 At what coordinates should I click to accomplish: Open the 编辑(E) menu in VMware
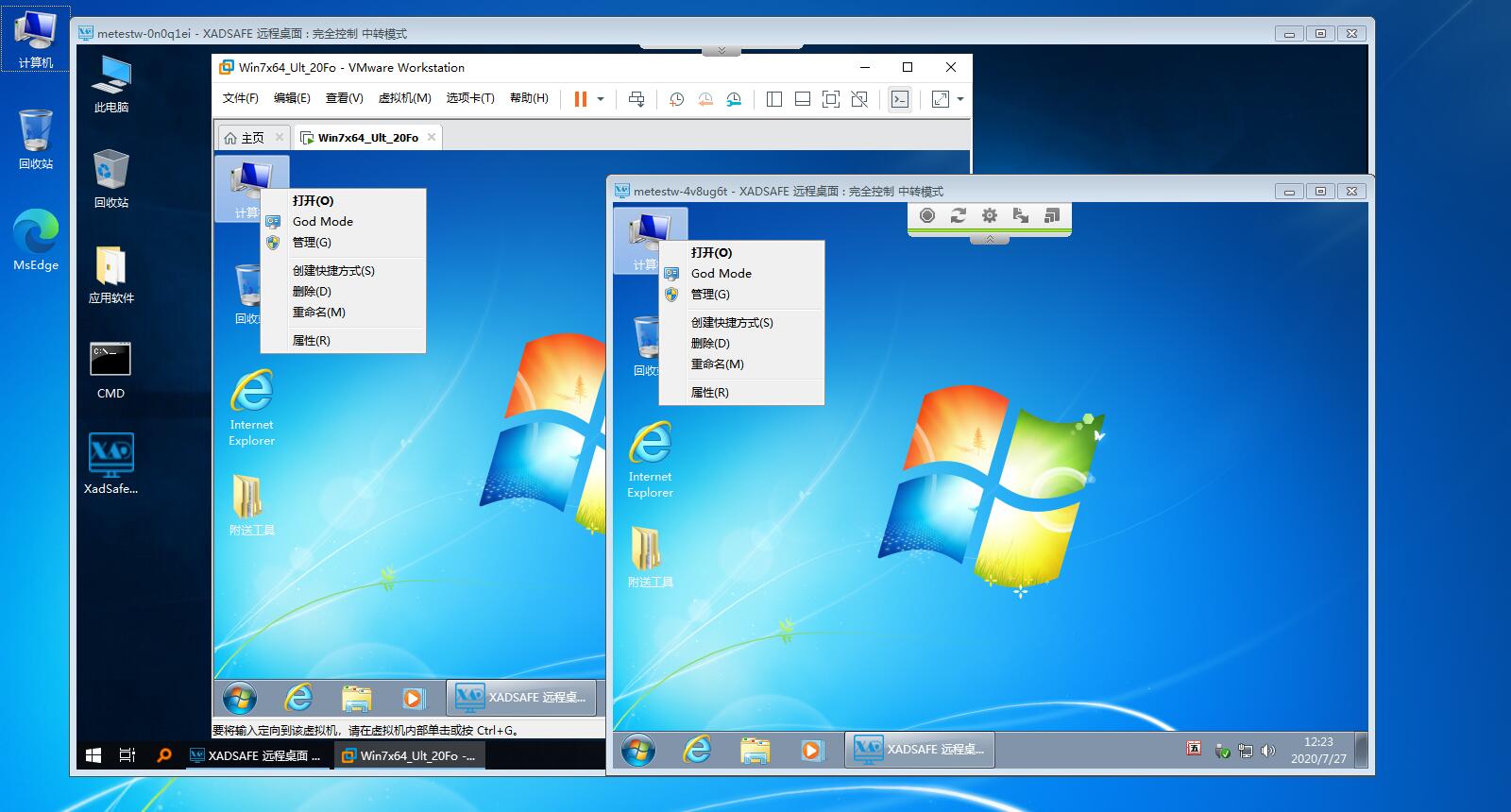pos(292,98)
